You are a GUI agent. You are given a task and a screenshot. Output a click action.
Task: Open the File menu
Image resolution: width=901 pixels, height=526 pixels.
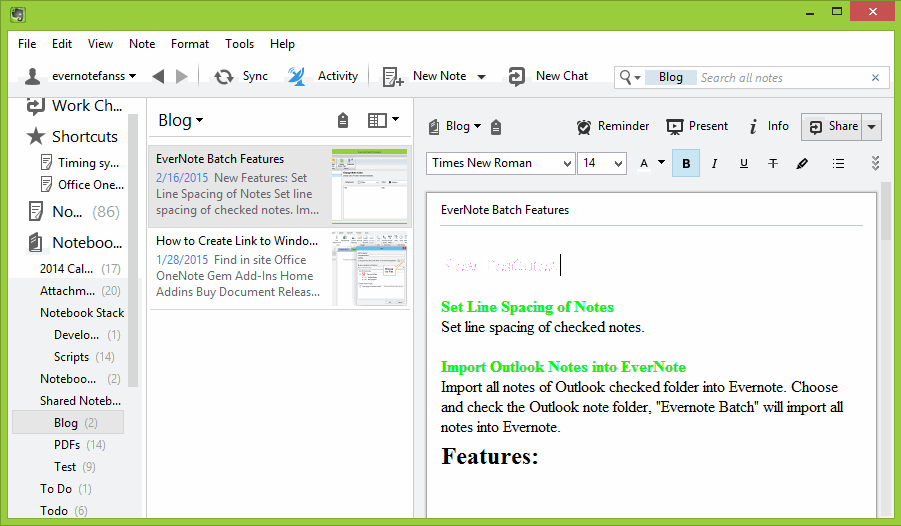point(27,44)
